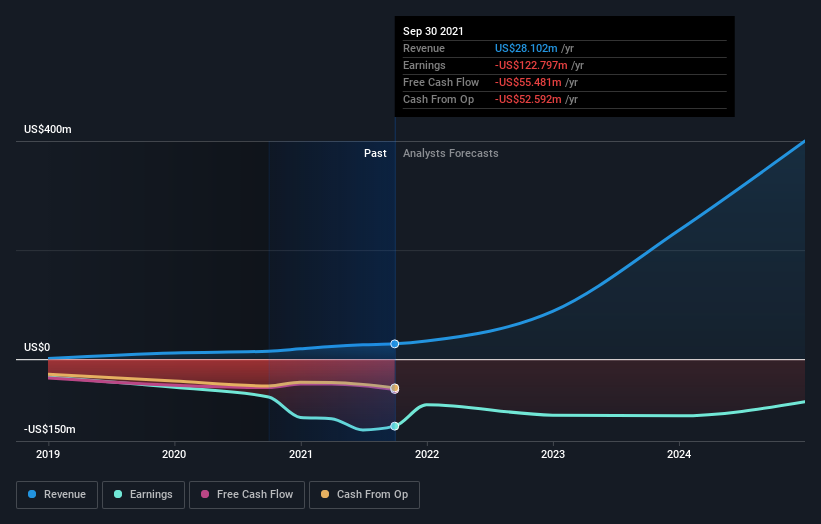The height and width of the screenshot is (524, 821).
Task: Click the Analysts Forecasts label
Action: coord(451,153)
